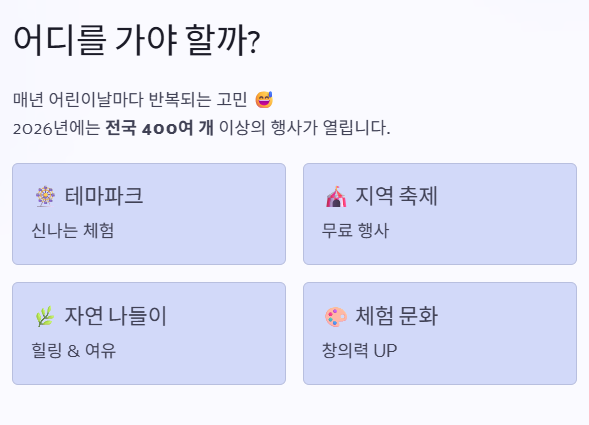This screenshot has height=425, width=589.
Task: Click the line 매년 어린이날마다 반복되는 고민
Action: [x=130, y=100]
